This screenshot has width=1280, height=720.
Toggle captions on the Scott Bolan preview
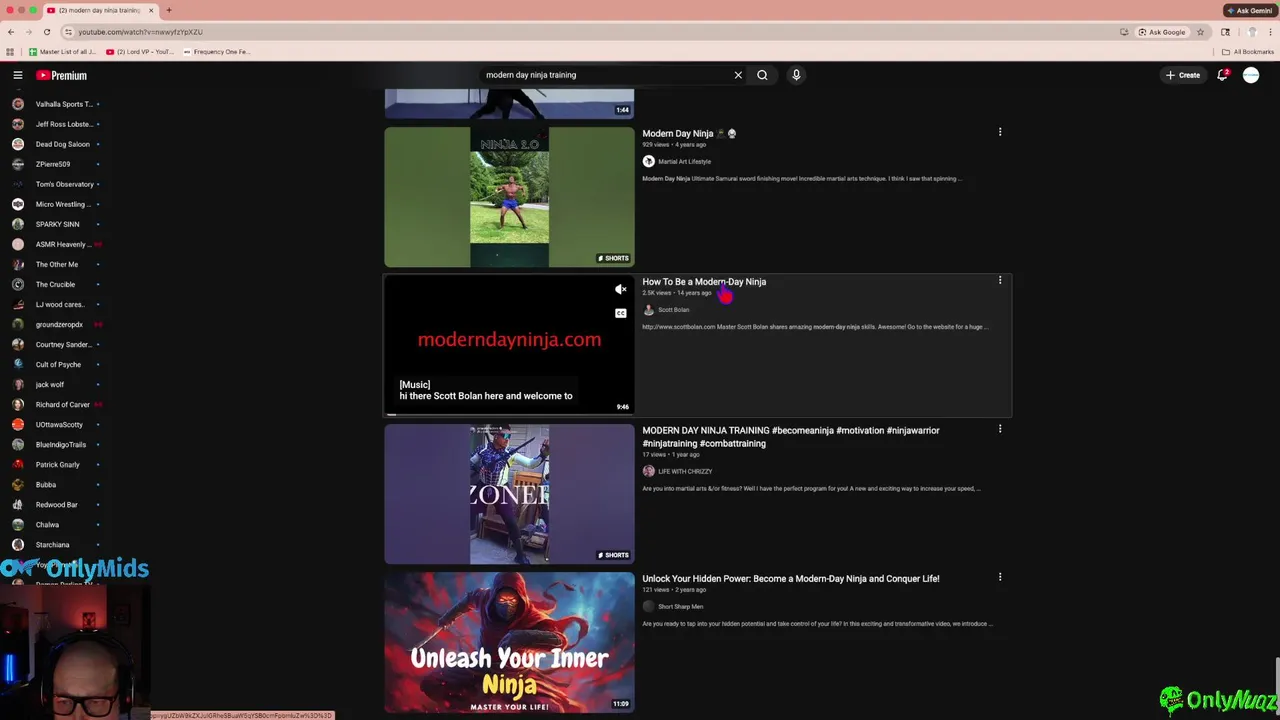point(620,313)
